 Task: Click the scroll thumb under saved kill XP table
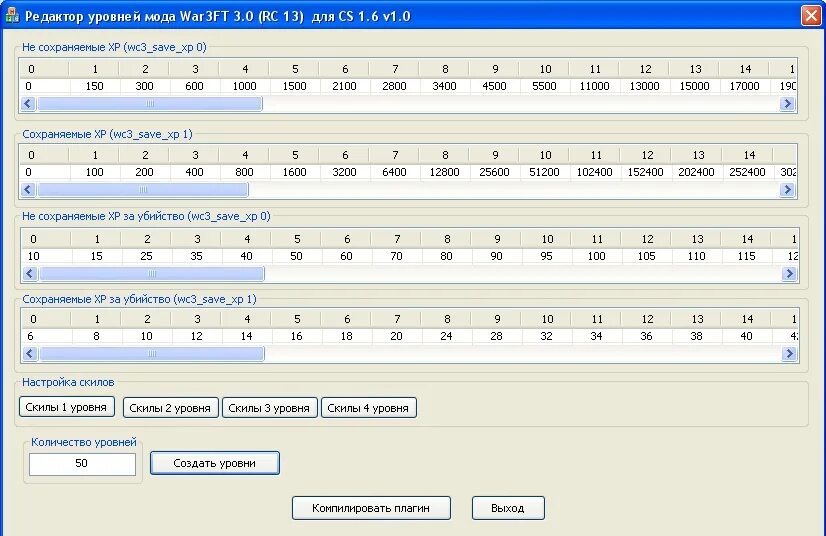tap(152, 354)
